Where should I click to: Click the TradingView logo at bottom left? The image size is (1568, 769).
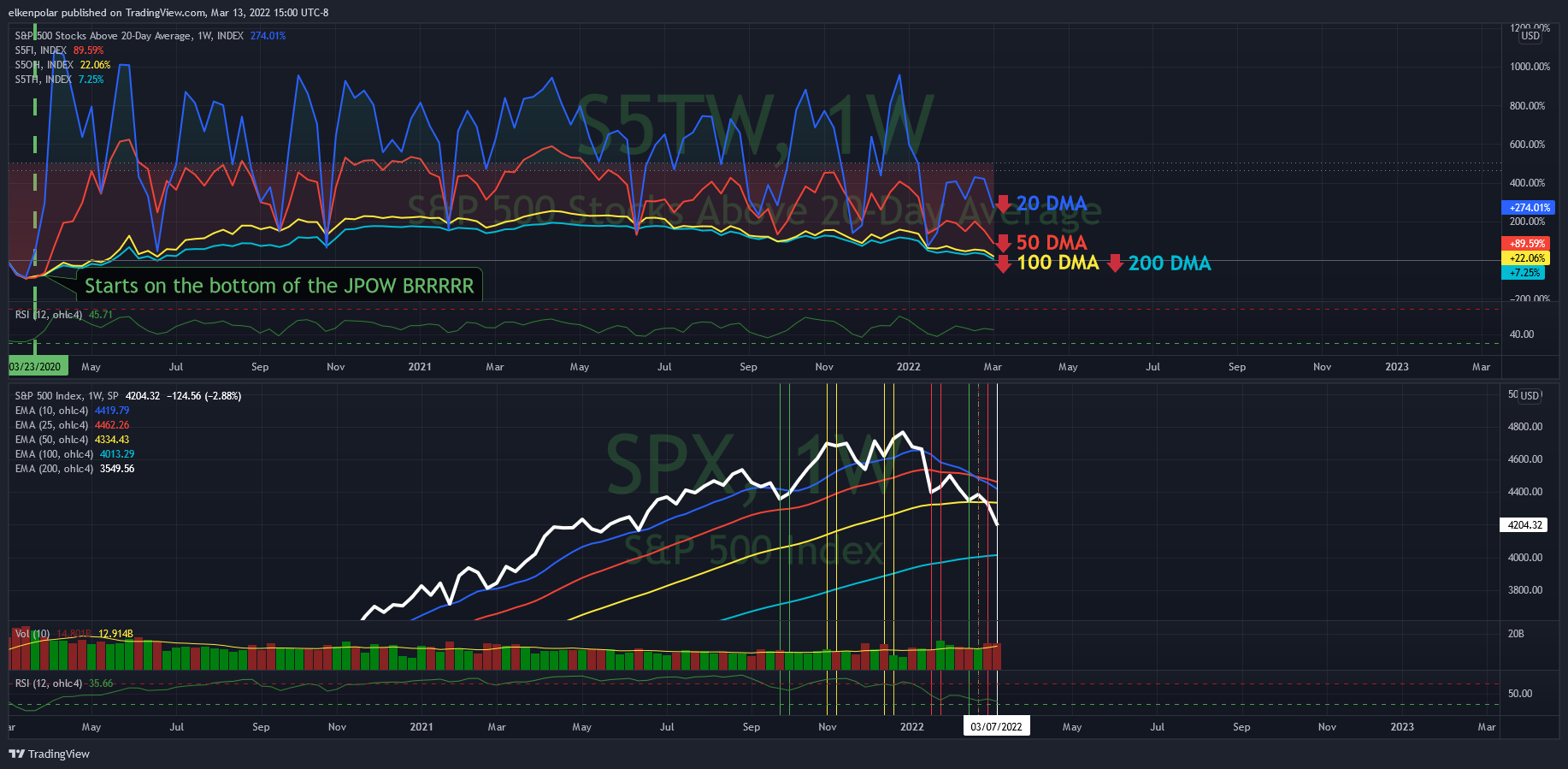tap(49, 754)
